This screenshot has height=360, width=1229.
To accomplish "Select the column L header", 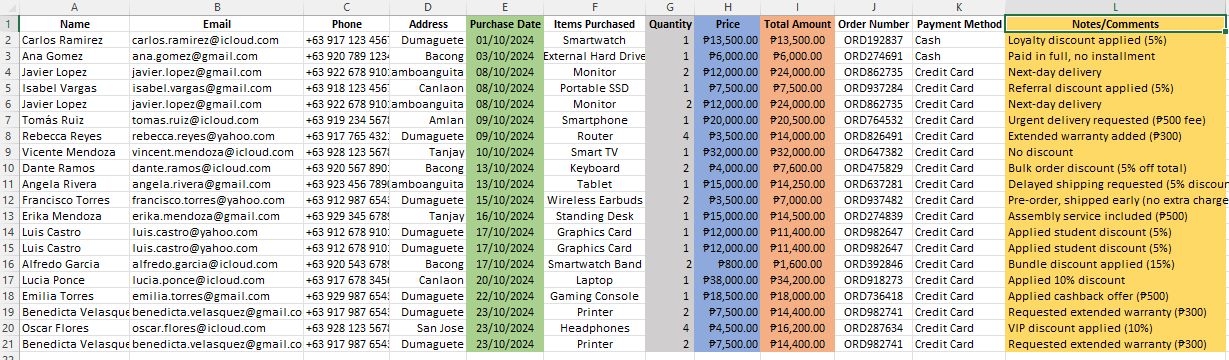I will point(1117,7).
